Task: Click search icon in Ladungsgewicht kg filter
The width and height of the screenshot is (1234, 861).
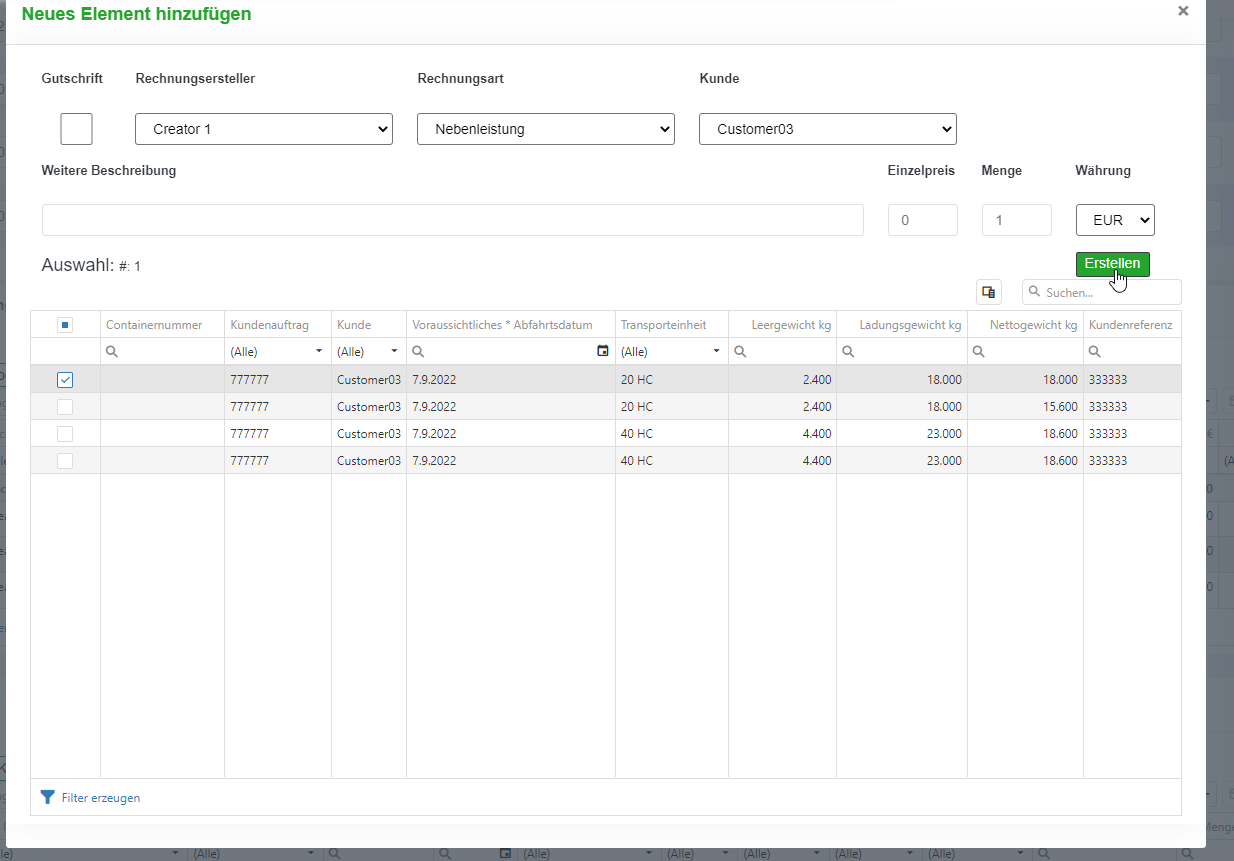Action: (x=848, y=352)
